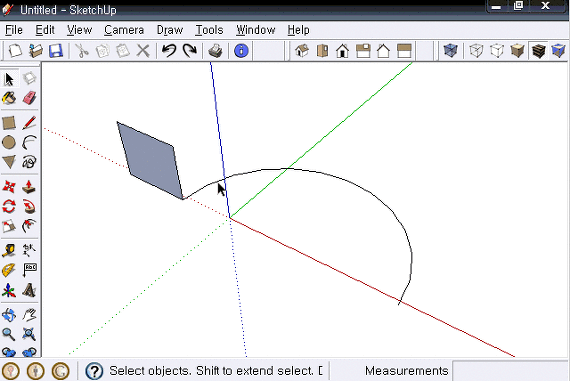Choose the Follow Me tool
Screen dimensions: 570x381
coord(29,206)
